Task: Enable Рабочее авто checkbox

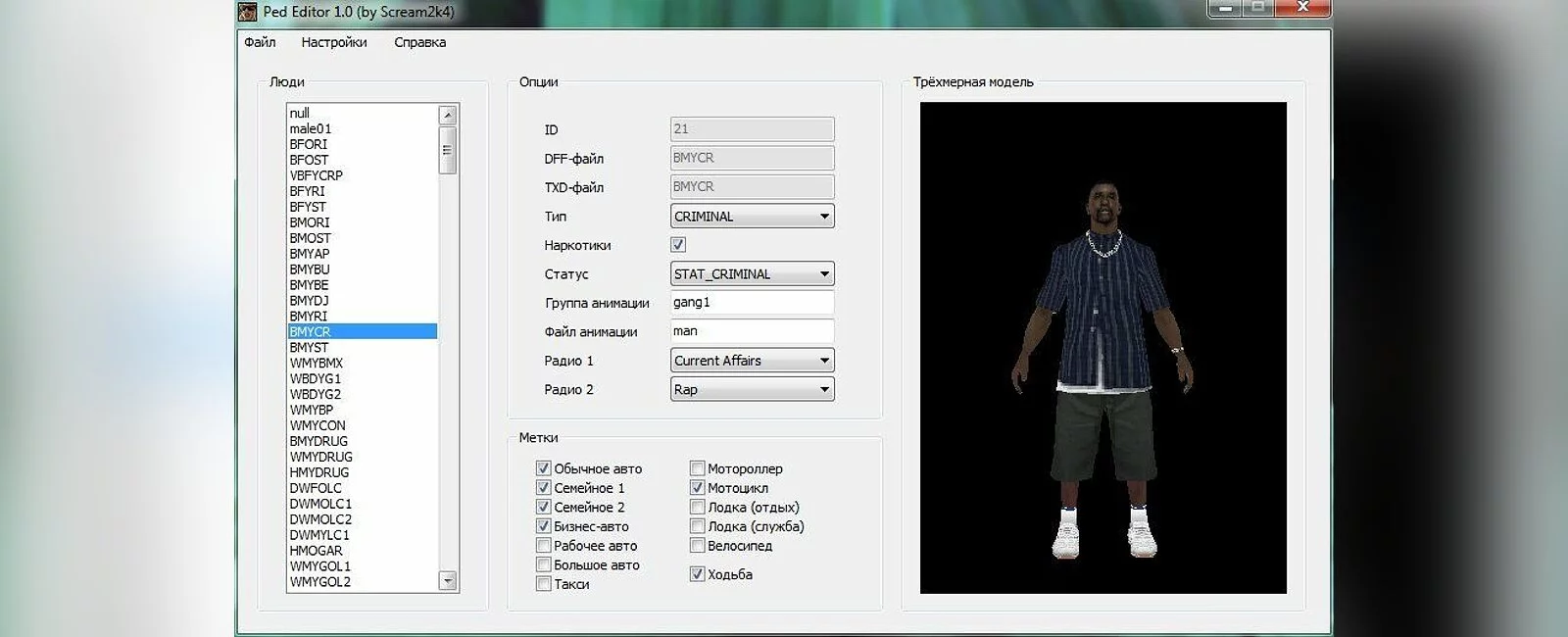Action: [x=544, y=546]
